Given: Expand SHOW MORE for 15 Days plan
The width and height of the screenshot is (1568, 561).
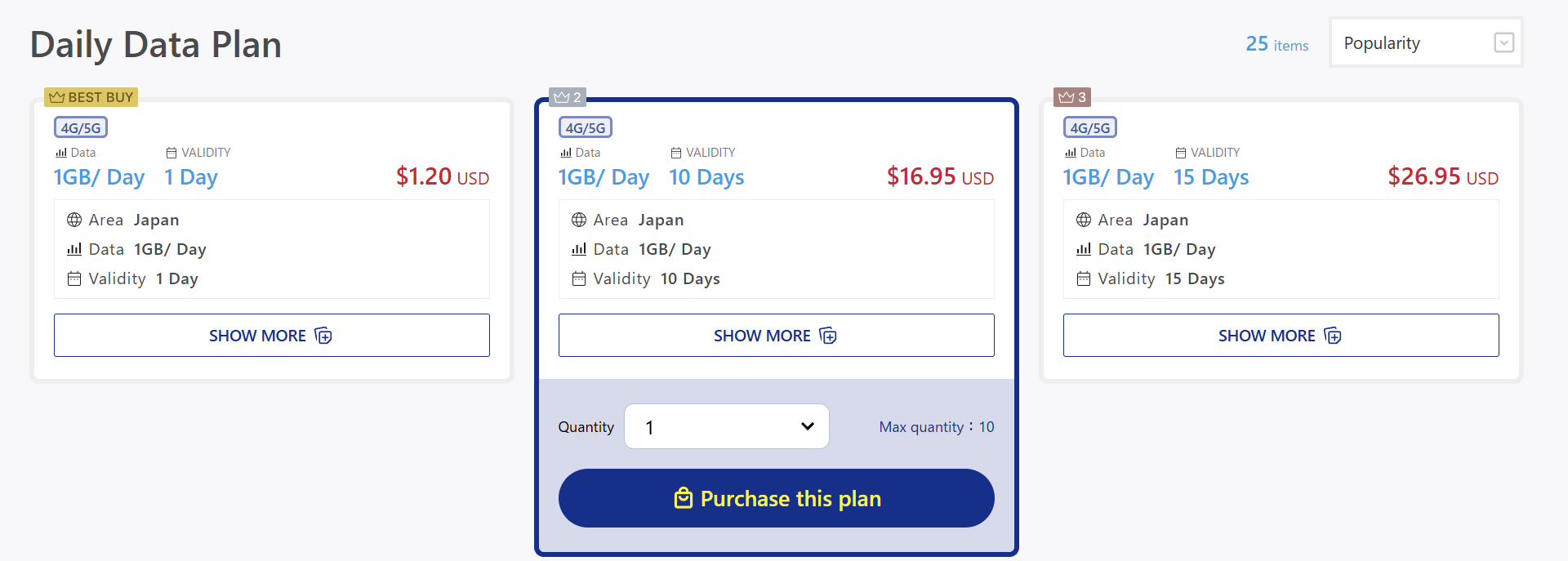Looking at the screenshot, I should tap(1281, 336).
